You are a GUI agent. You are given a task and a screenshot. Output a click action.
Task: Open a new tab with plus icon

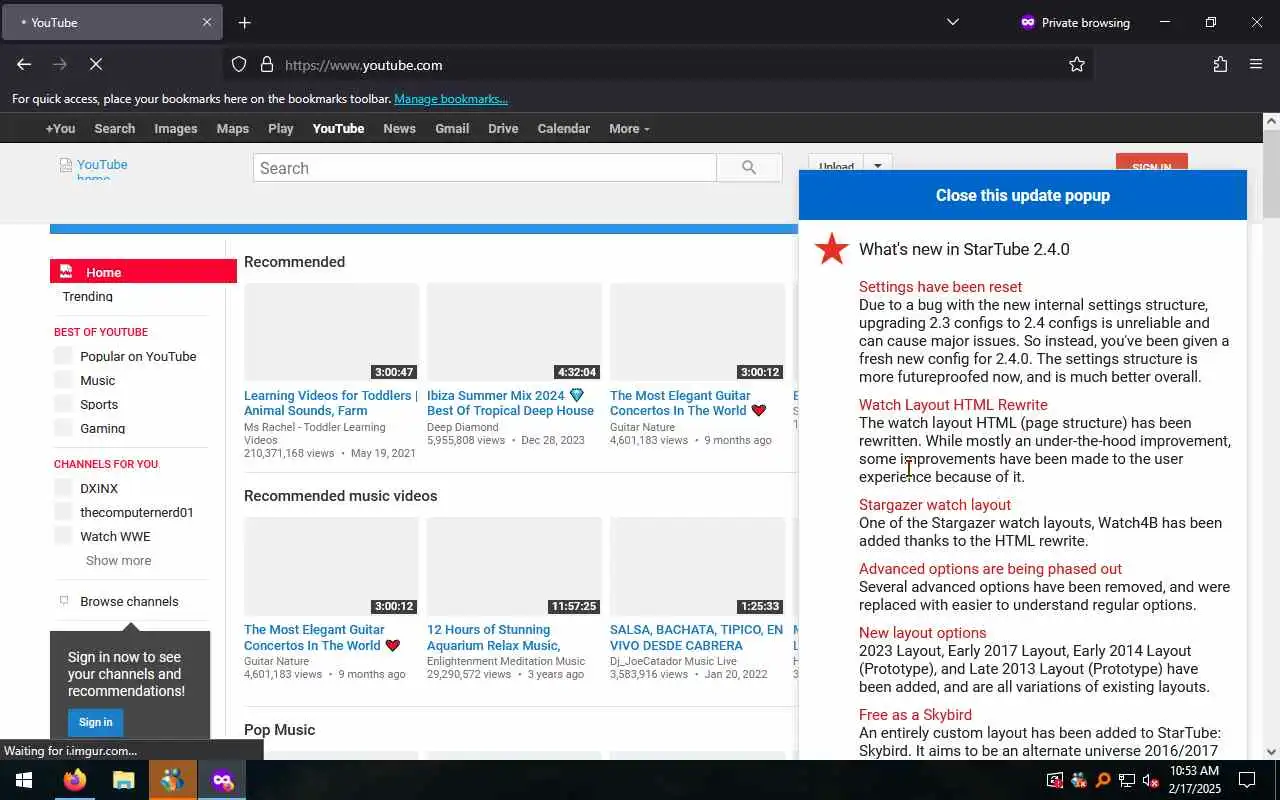(x=244, y=22)
